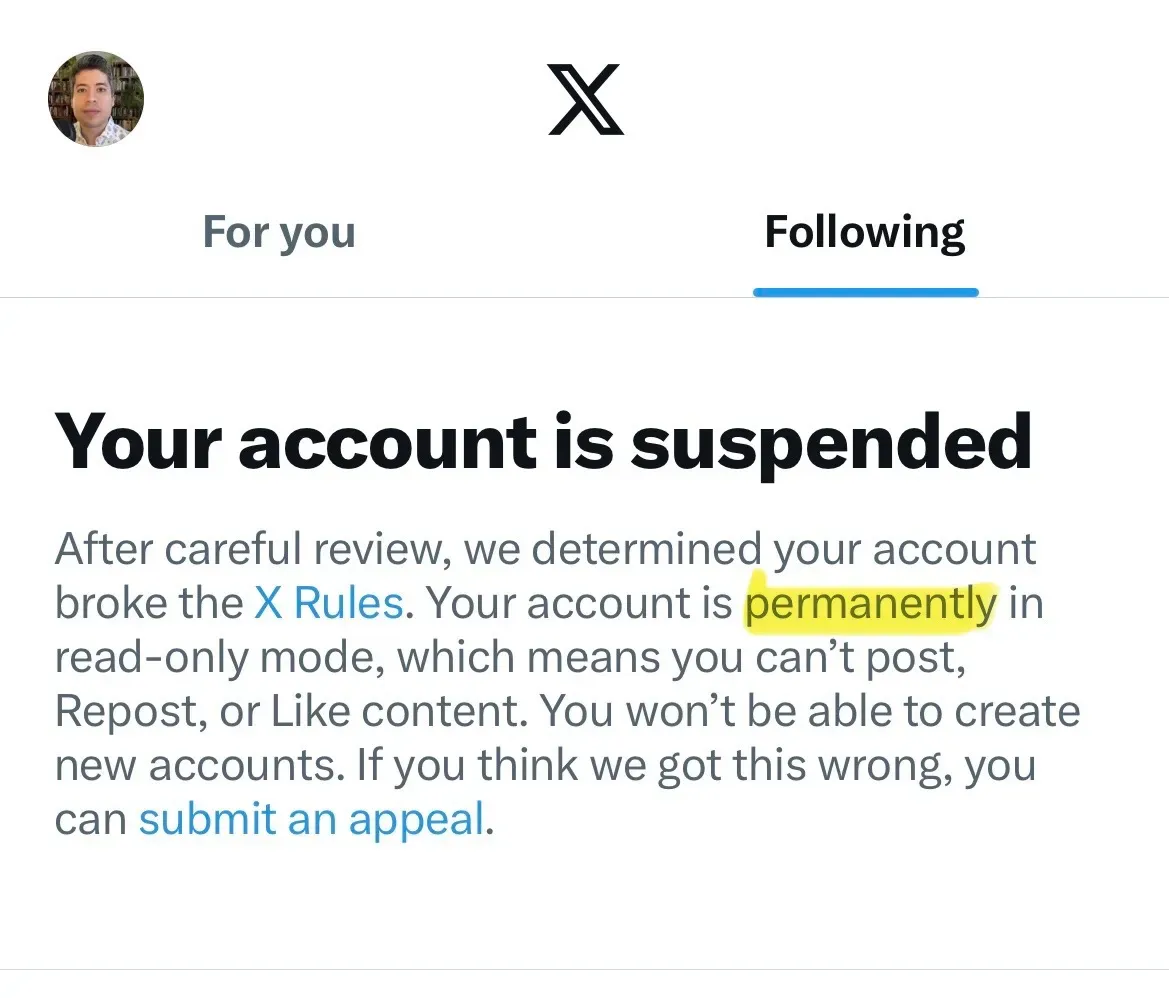Select the Following tab

point(865,233)
